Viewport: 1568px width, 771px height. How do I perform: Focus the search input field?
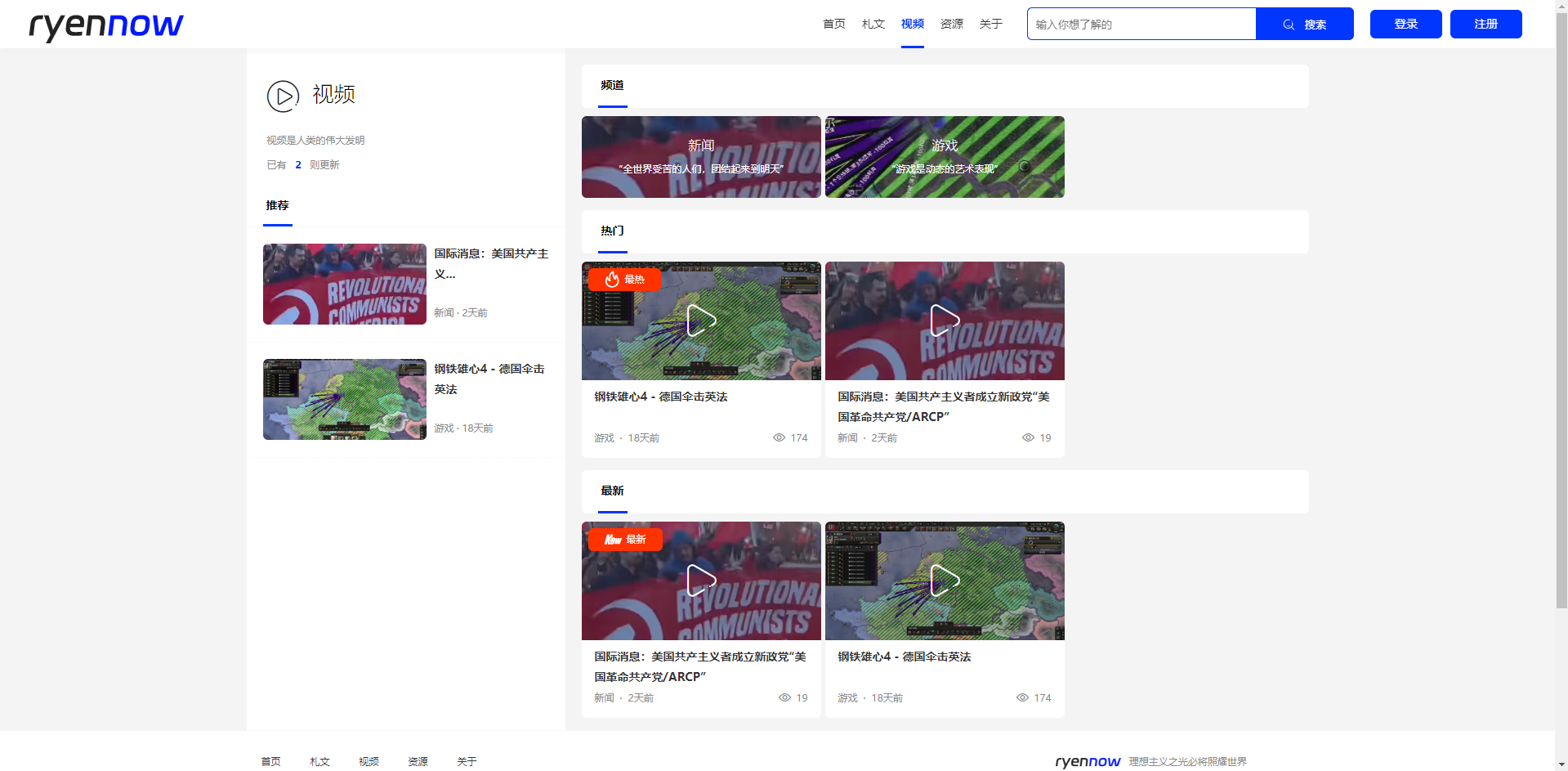click(1141, 24)
